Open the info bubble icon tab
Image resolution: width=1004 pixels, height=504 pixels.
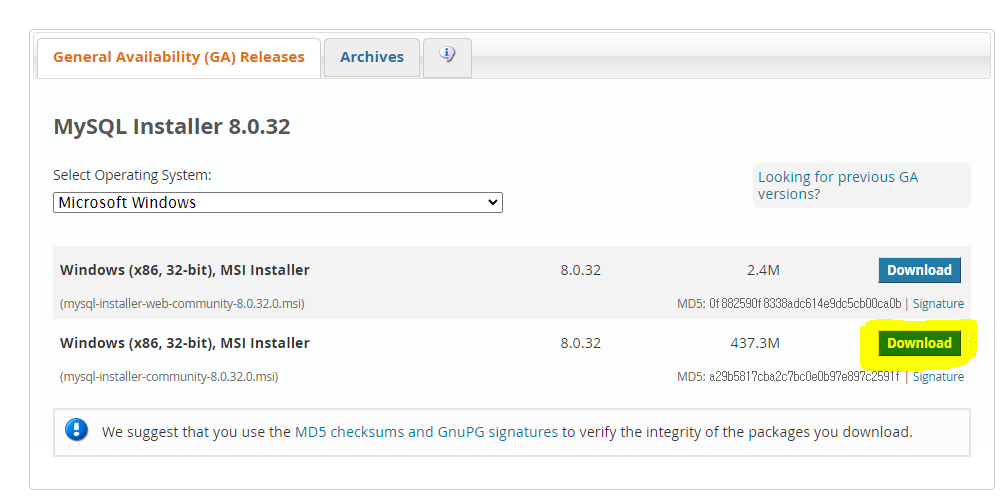447,58
